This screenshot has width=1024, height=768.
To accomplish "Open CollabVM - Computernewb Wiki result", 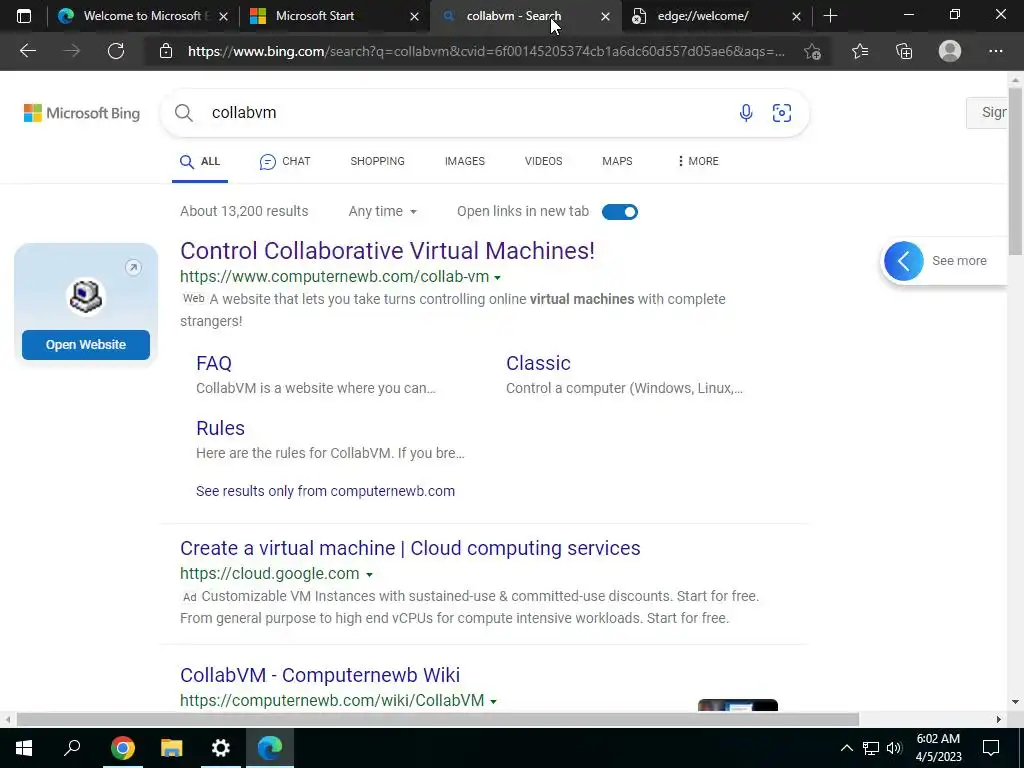I will pyautogui.click(x=320, y=675).
